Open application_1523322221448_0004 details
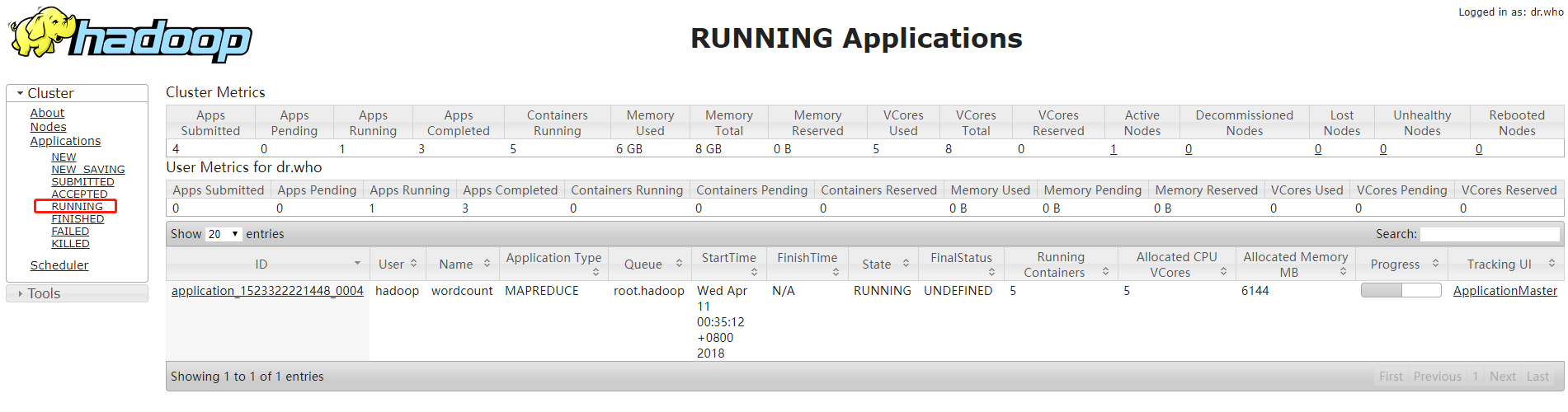This screenshot has height=412, width=1568. pyautogui.click(x=267, y=291)
